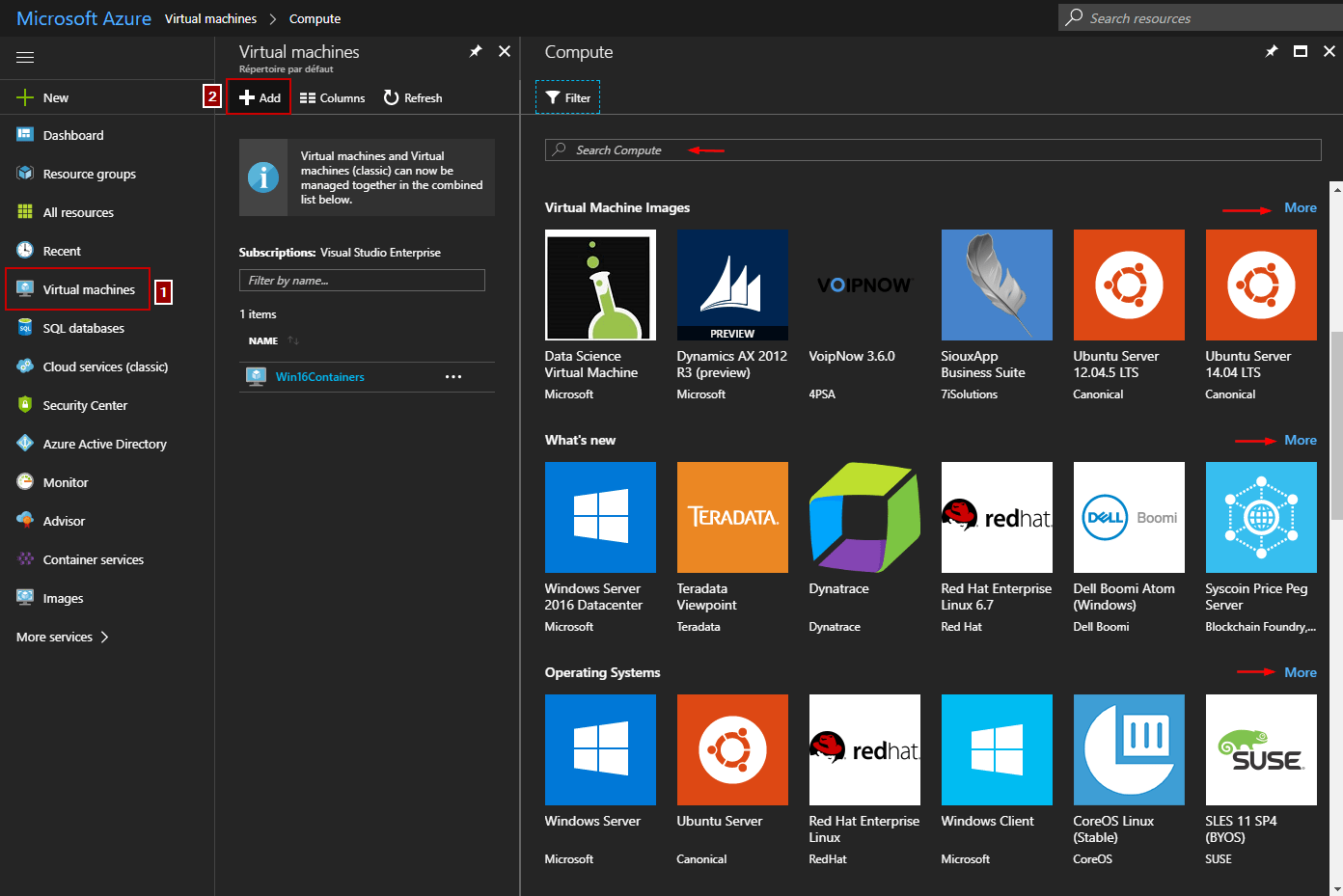Click the Security Center shield icon

point(25,405)
